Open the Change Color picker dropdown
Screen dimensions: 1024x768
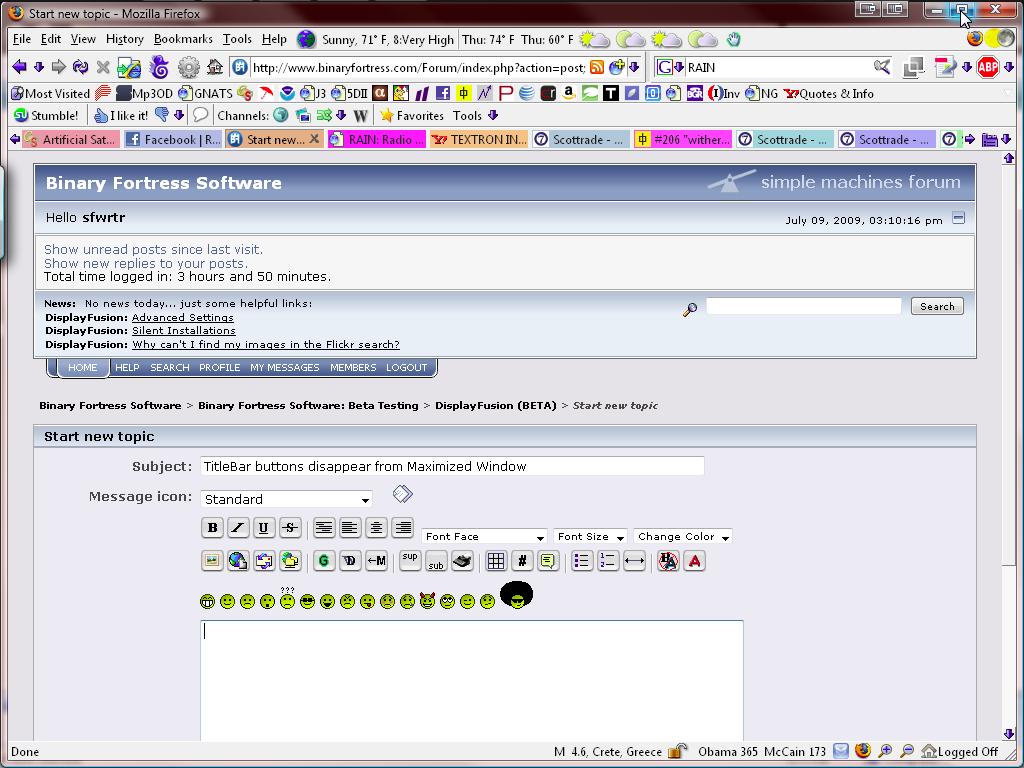(682, 537)
